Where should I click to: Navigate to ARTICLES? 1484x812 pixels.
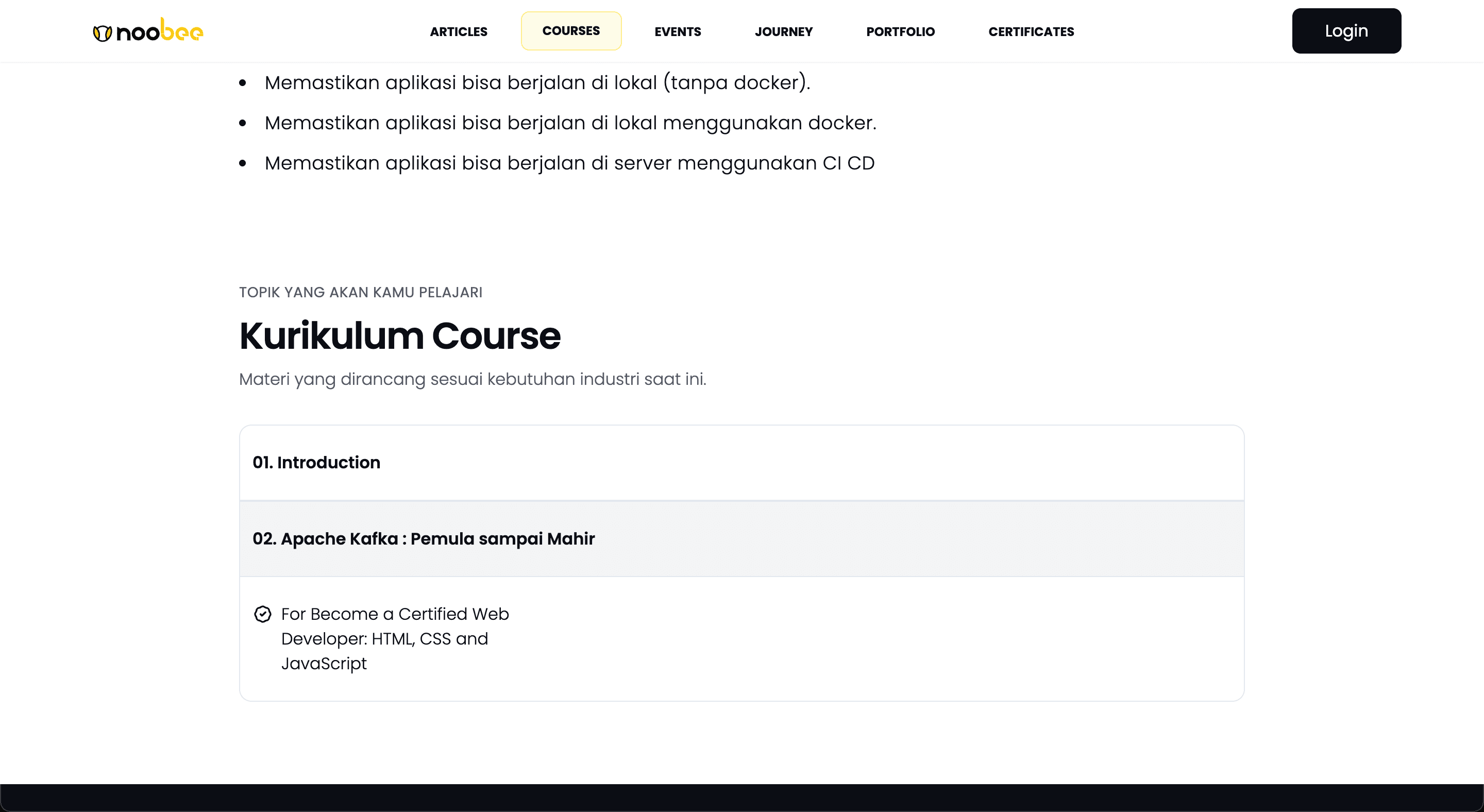click(x=458, y=31)
